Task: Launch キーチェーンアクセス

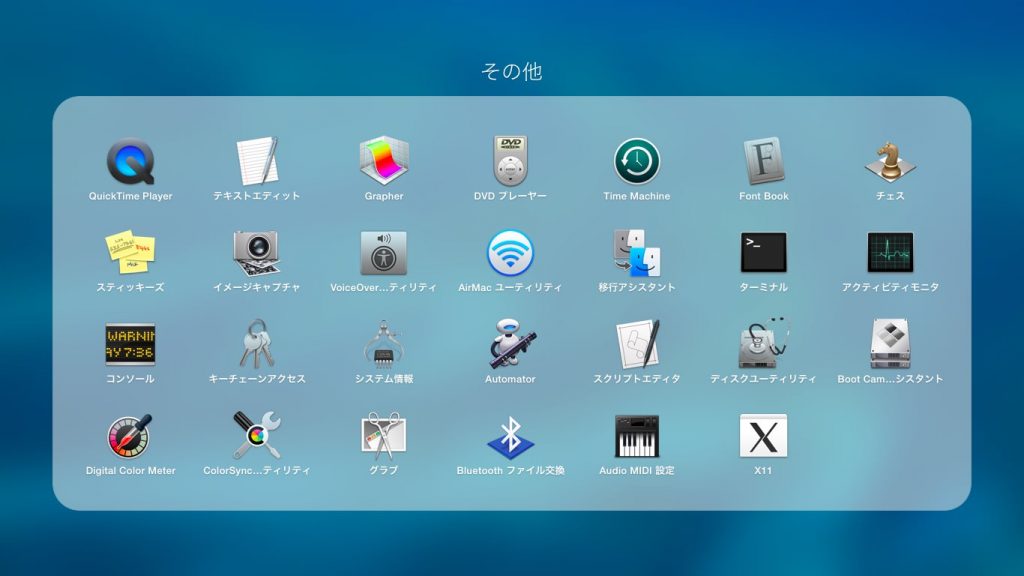Action: 257,344
